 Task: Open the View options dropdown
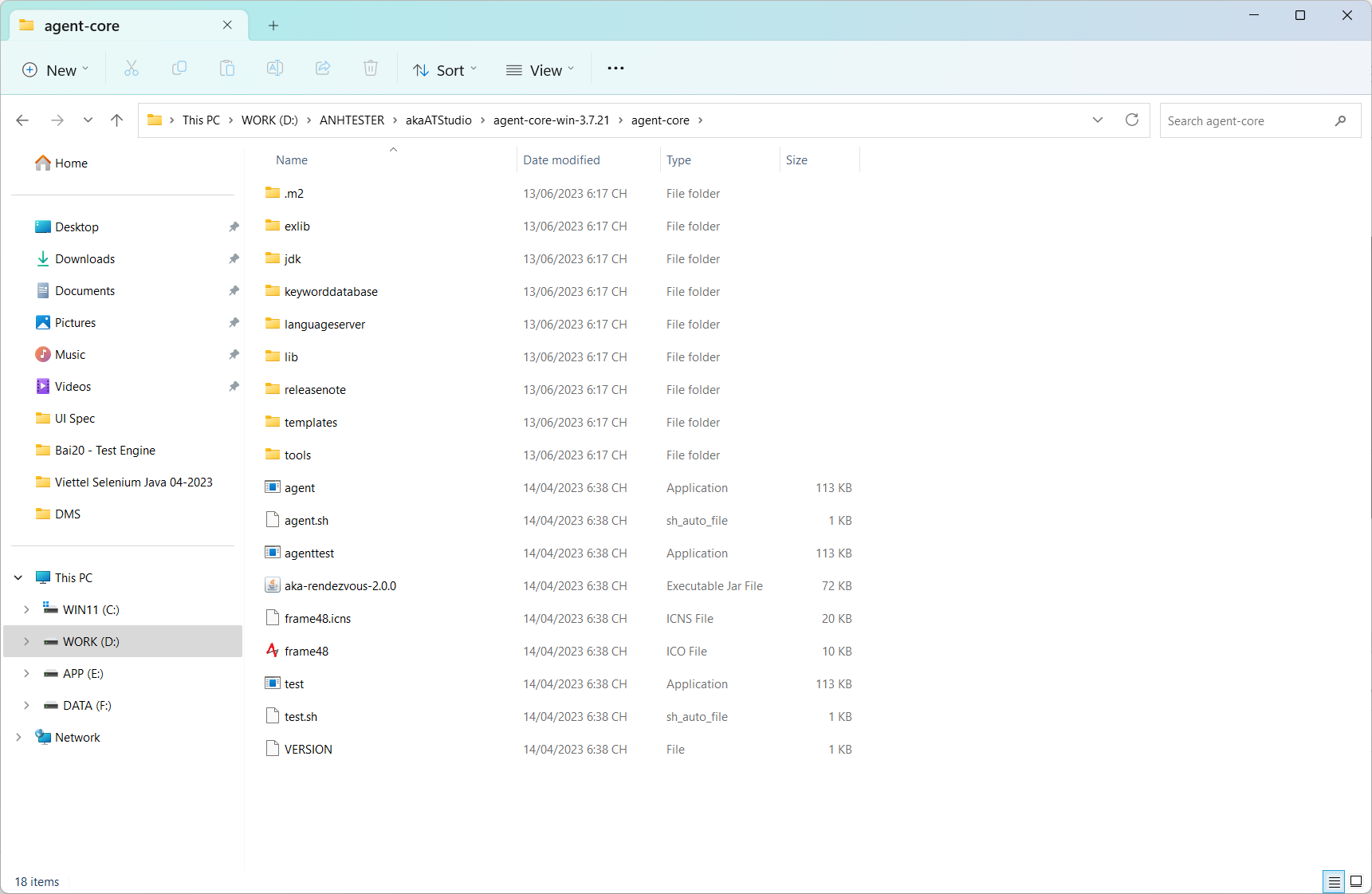coord(540,70)
